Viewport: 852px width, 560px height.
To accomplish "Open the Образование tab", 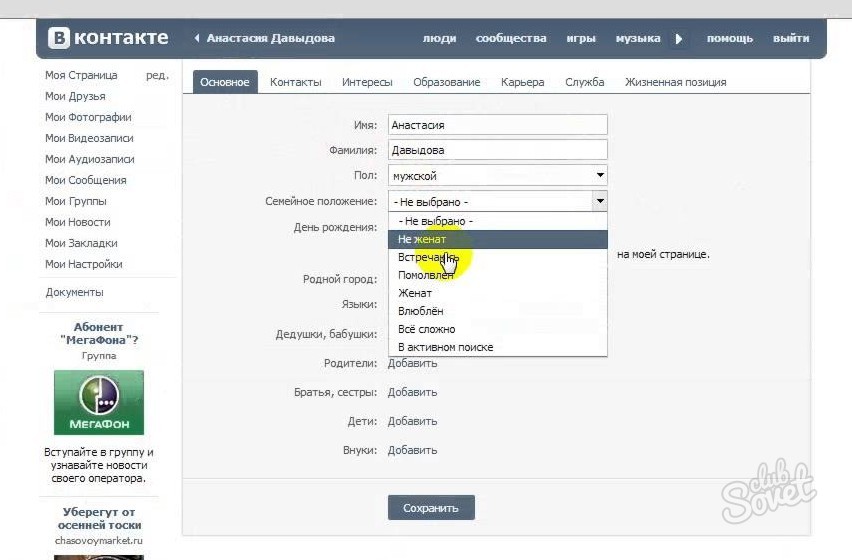I will [447, 82].
